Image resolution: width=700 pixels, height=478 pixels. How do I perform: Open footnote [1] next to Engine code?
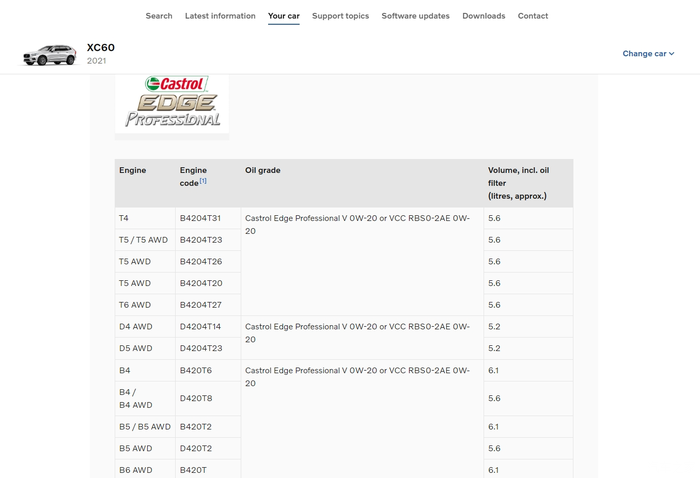(203, 181)
